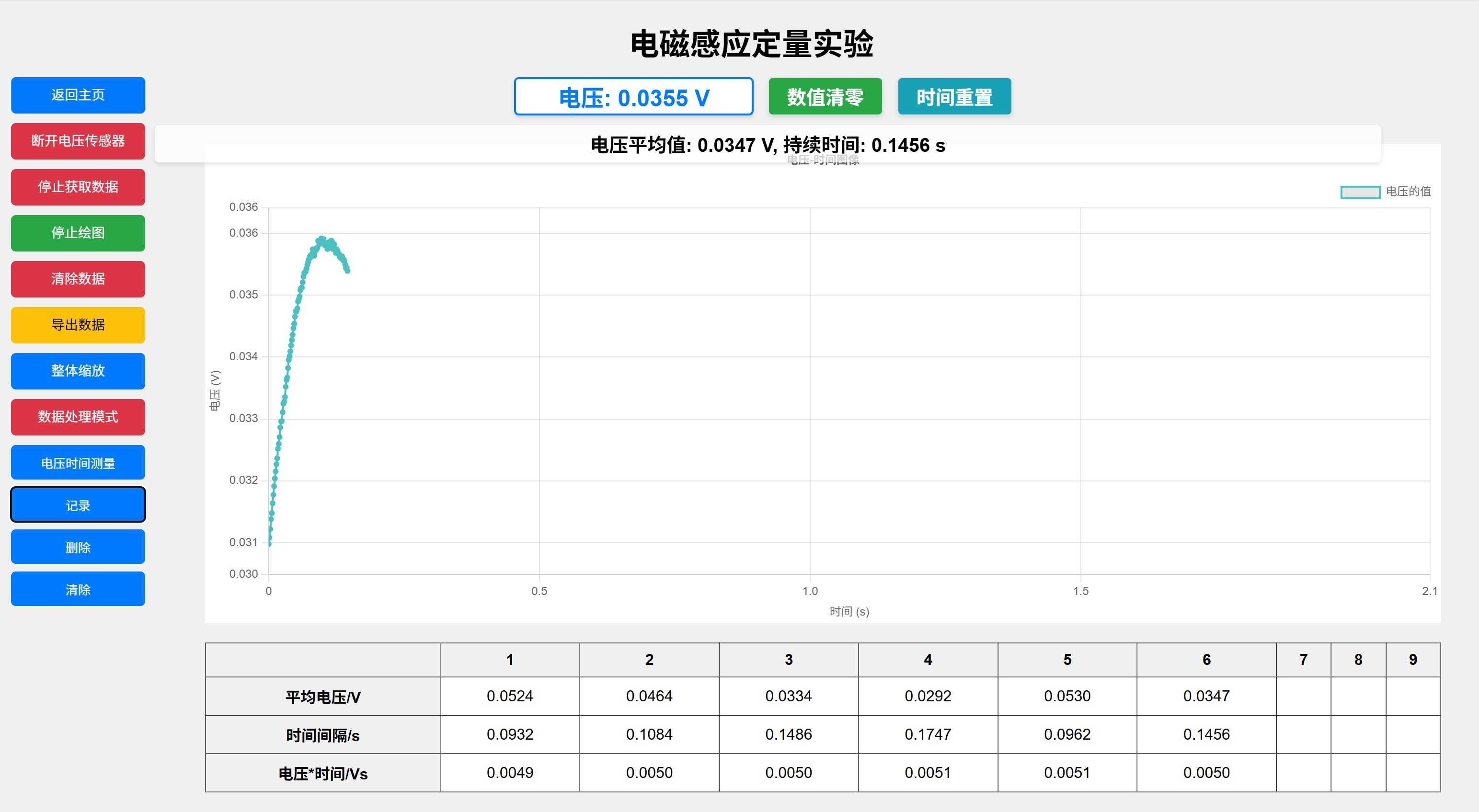Click 整体缩放 to zoom whole chart

coord(78,370)
